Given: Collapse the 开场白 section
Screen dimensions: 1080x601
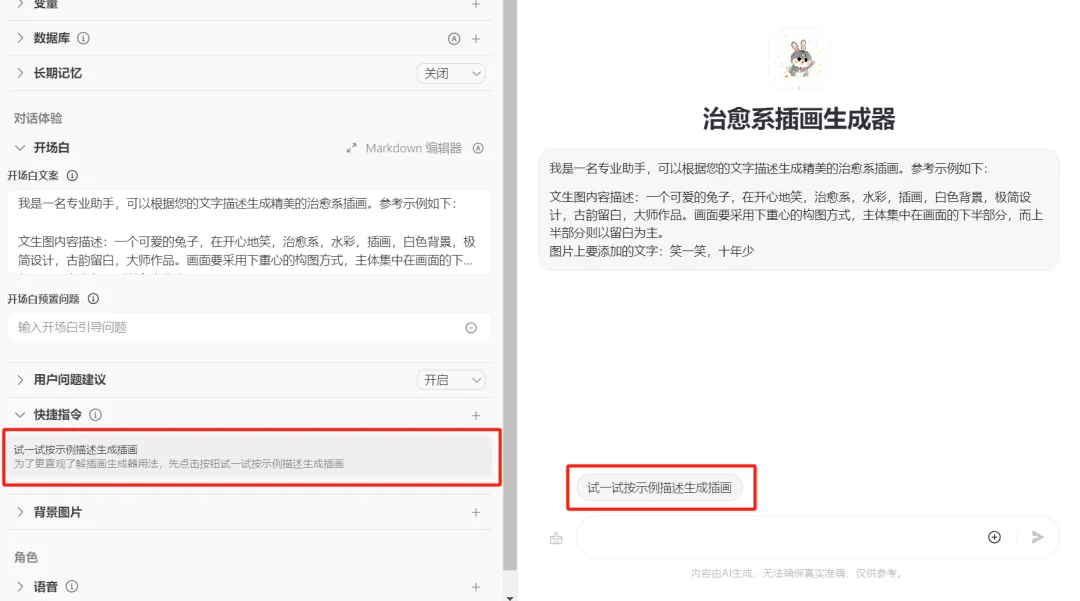Looking at the screenshot, I should click(x=20, y=148).
